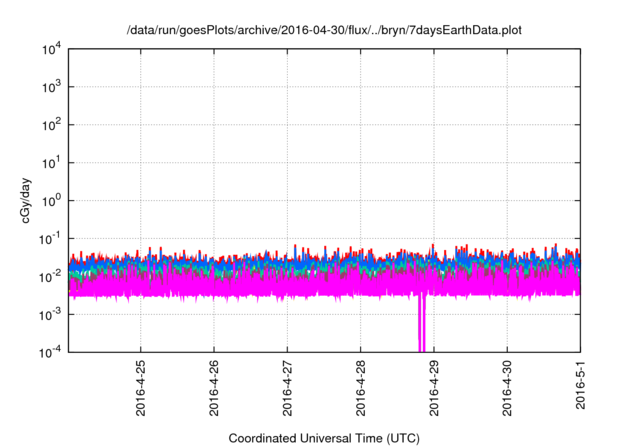Image resolution: width=640 pixels, height=448 pixels.
Task: Click the 10^-2 y-axis tick label
Action: (x=50, y=277)
